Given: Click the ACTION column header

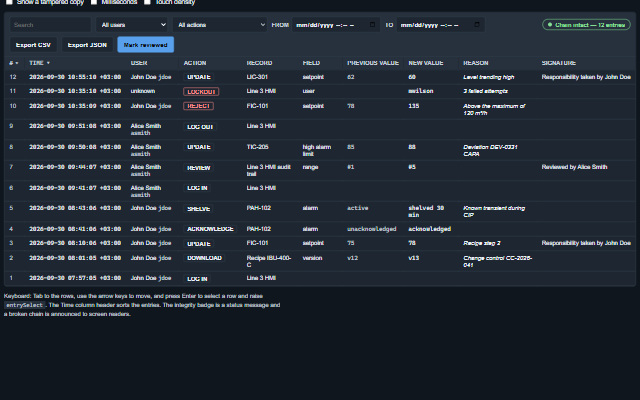Looking at the screenshot, I should coord(195,63).
